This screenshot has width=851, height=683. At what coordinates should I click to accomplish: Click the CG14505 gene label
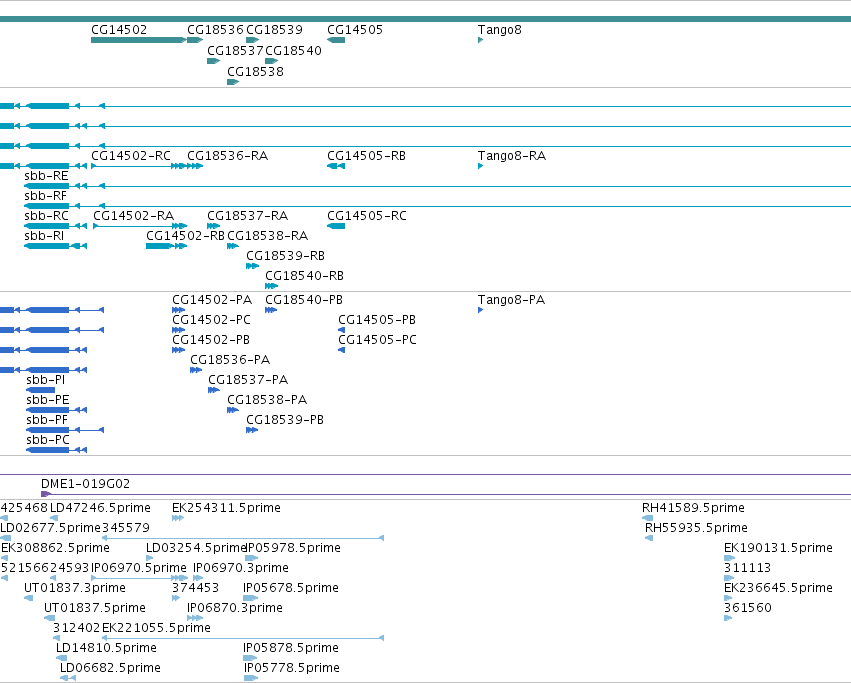pyautogui.click(x=355, y=30)
